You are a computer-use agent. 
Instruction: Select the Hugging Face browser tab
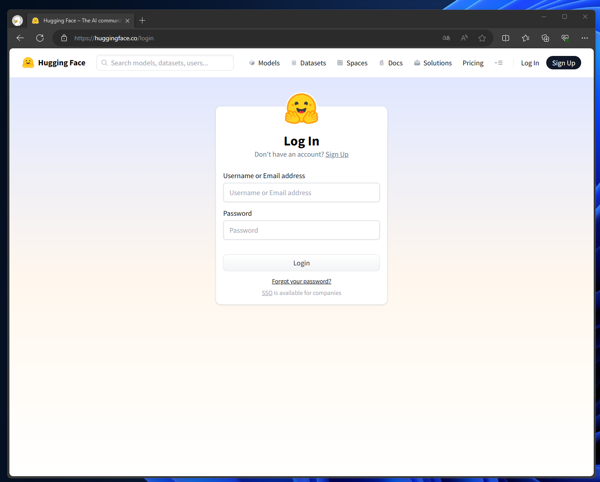click(81, 21)
